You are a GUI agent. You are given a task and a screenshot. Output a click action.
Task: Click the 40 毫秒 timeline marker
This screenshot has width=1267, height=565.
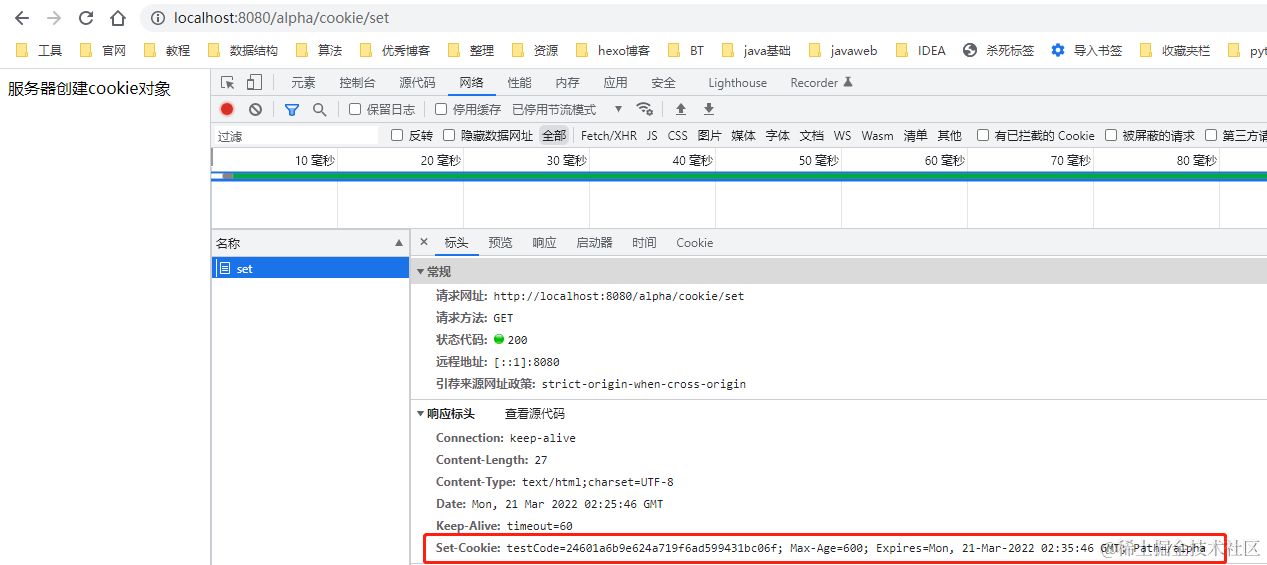pyautogui.click(x=692, y=160)
